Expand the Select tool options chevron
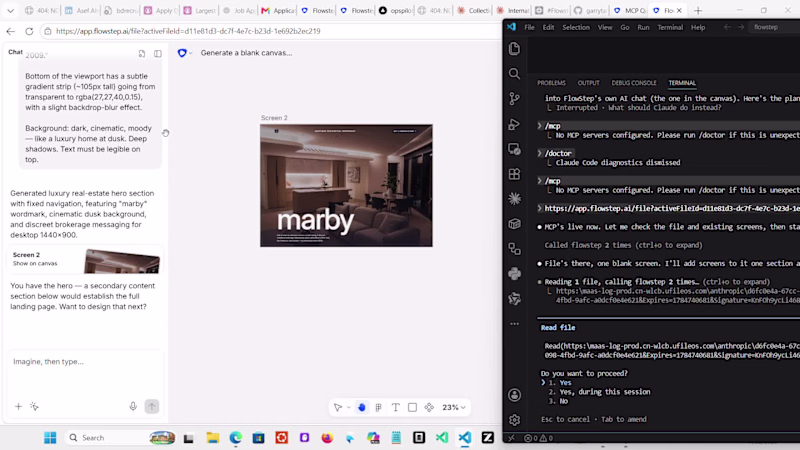Viewport: 800px width, 450px height. pos(348,407)
